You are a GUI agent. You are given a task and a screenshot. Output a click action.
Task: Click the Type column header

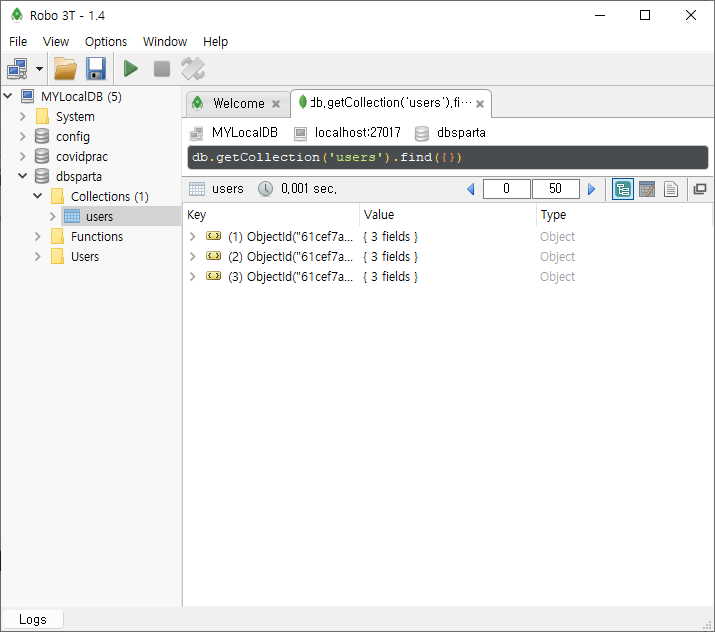[624, 215]
